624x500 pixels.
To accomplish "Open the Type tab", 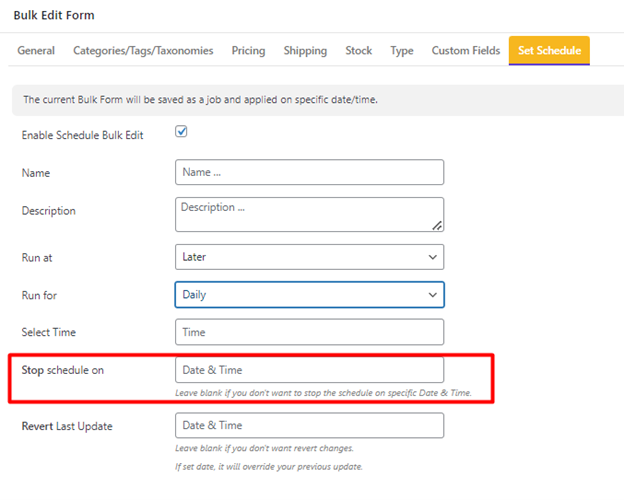I will click(402, 51).
